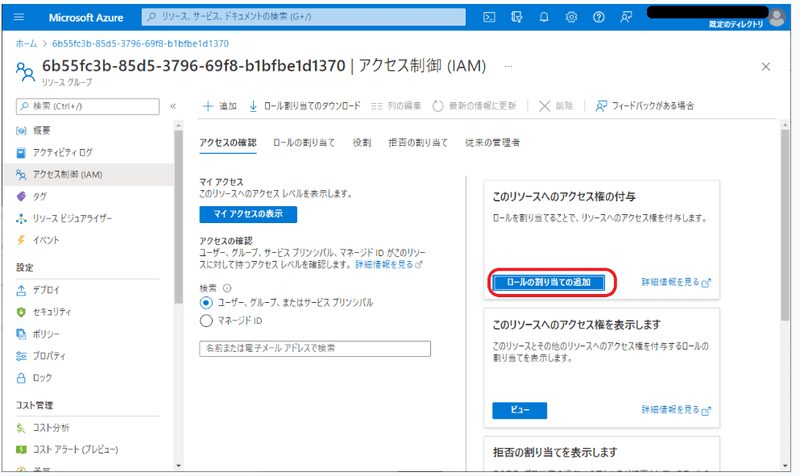The height and width of the screenshot is (476, 800).
Task: Click the 追加 plus toolbar button
Action: [220, 106]
